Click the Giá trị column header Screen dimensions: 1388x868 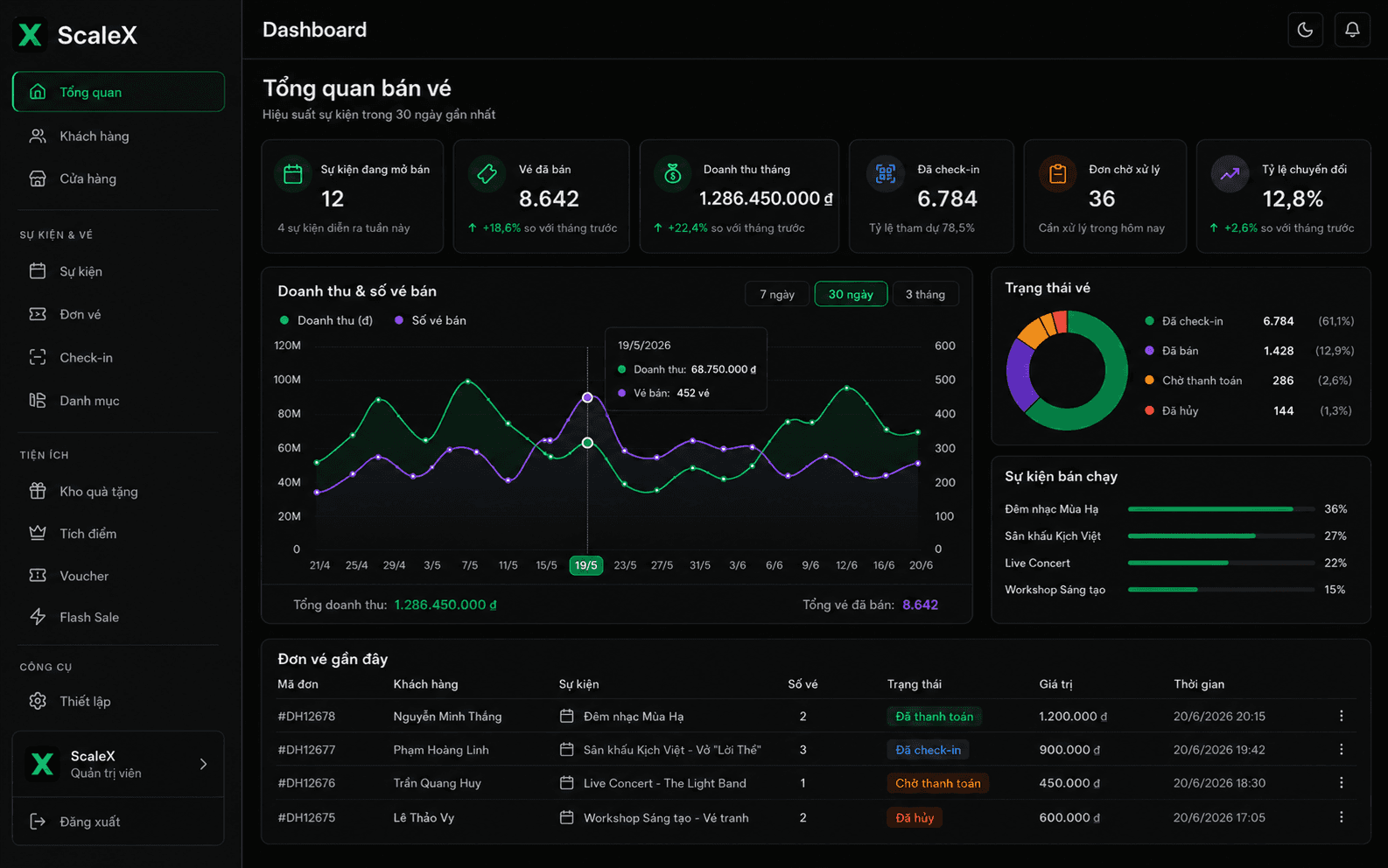(1055, 684)
